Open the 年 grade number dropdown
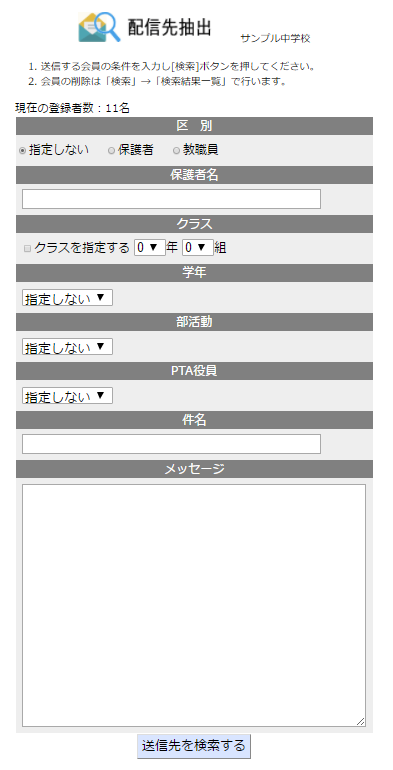393x770 pixels. click(150, 248)
